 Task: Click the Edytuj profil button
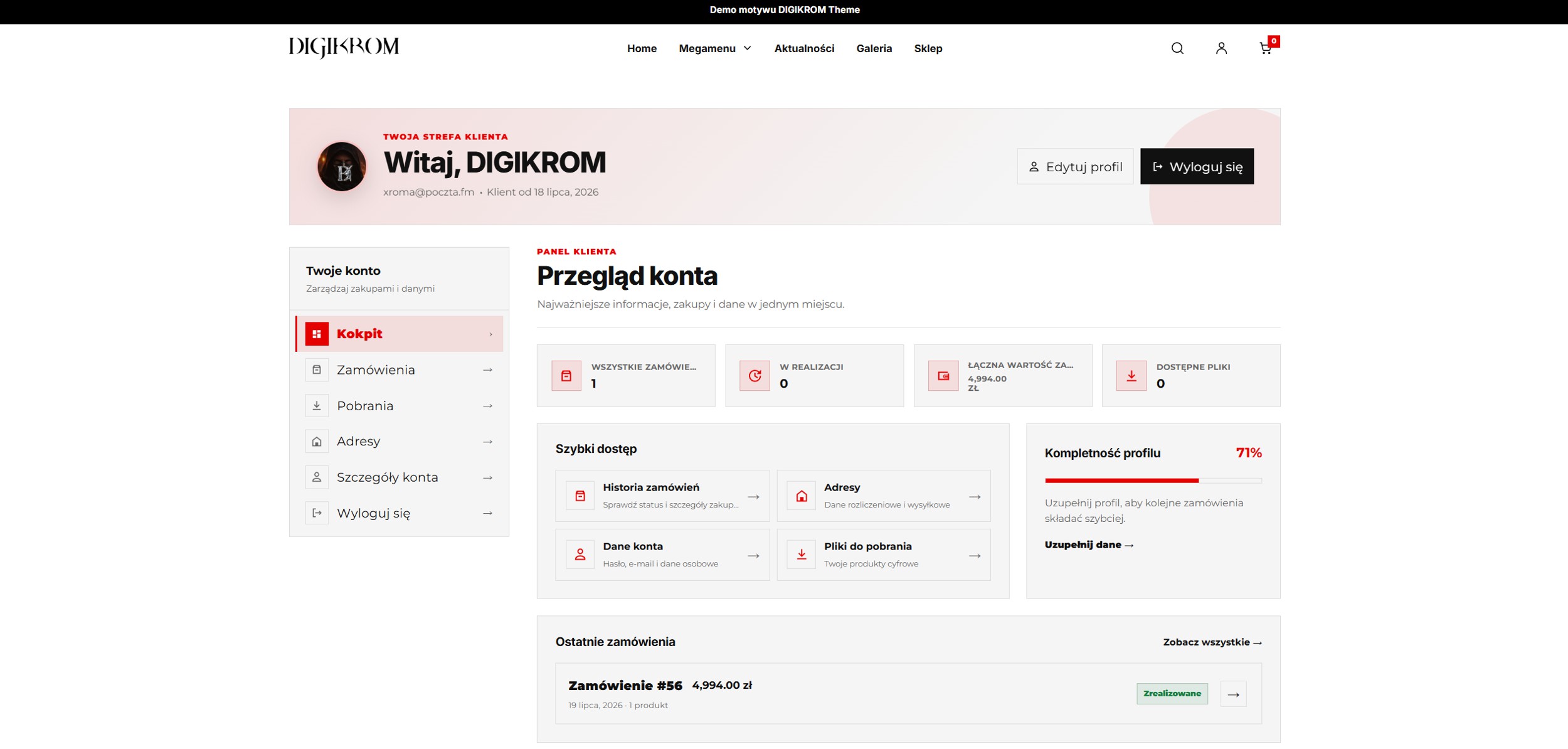click(1075, 166)
